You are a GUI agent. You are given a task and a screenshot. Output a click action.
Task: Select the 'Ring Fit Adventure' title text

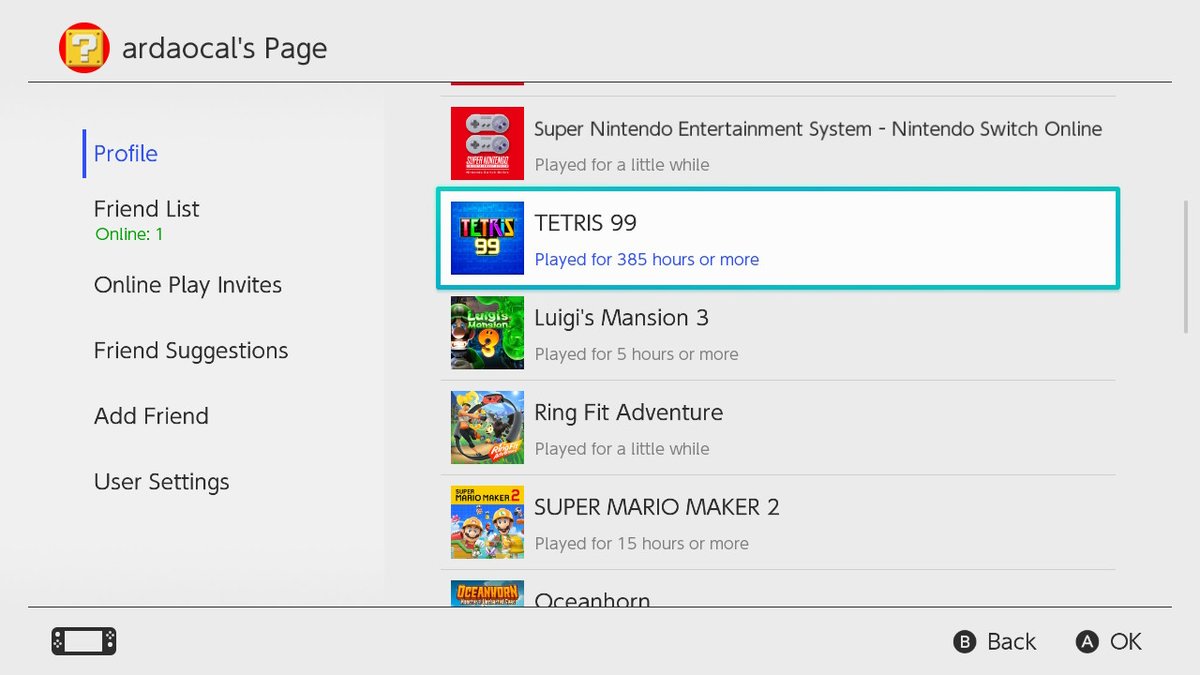tap(629, 413)
